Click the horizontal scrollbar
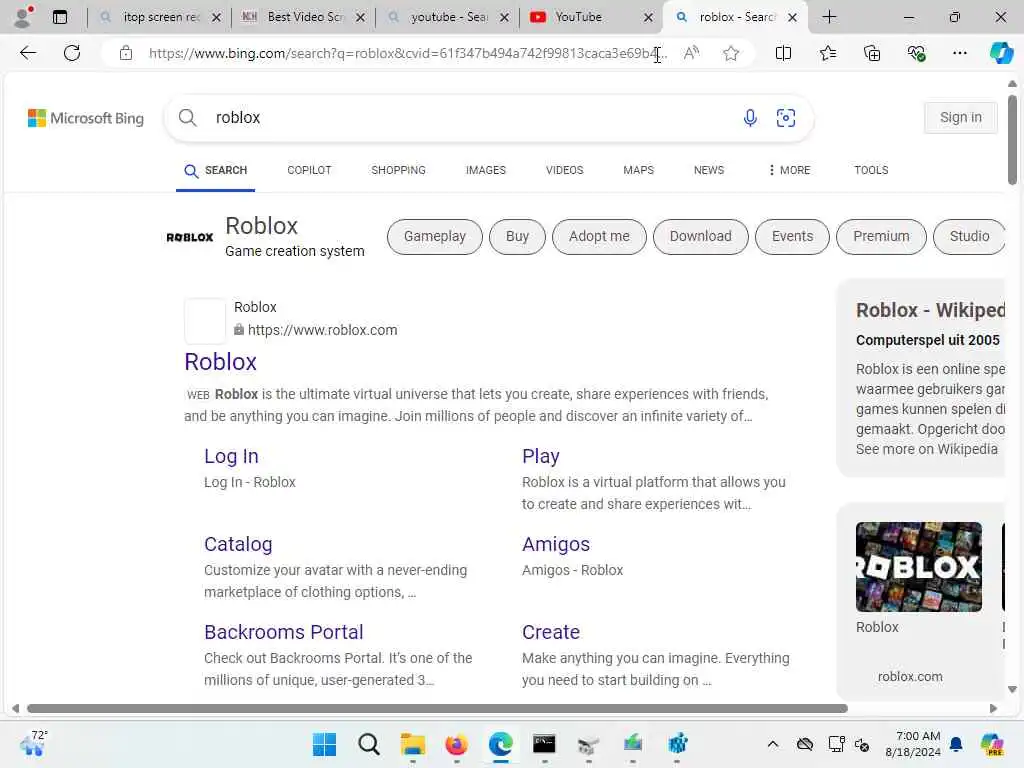 (x=438, y=709)
